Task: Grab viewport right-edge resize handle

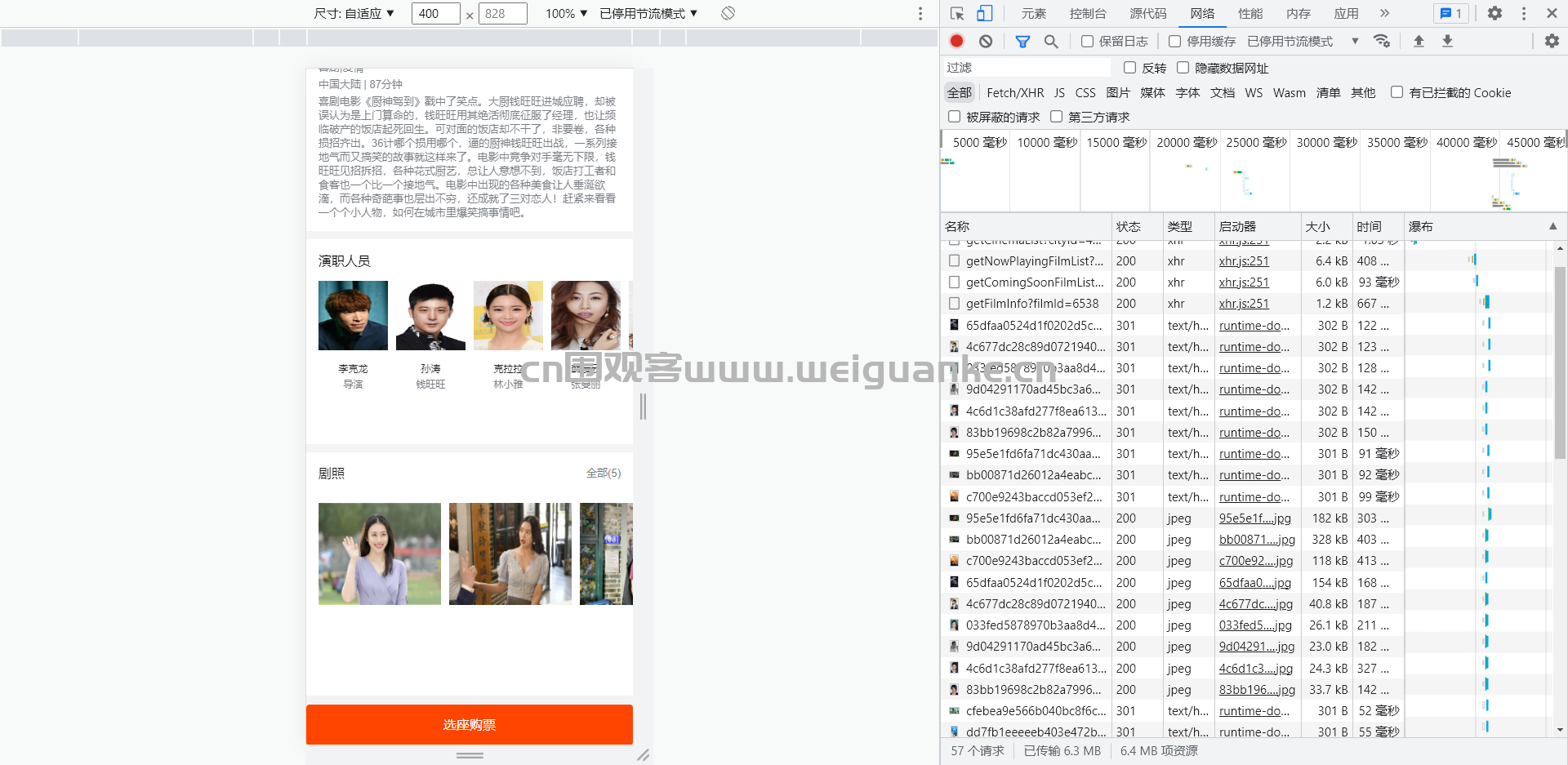Action: point(643,406)
